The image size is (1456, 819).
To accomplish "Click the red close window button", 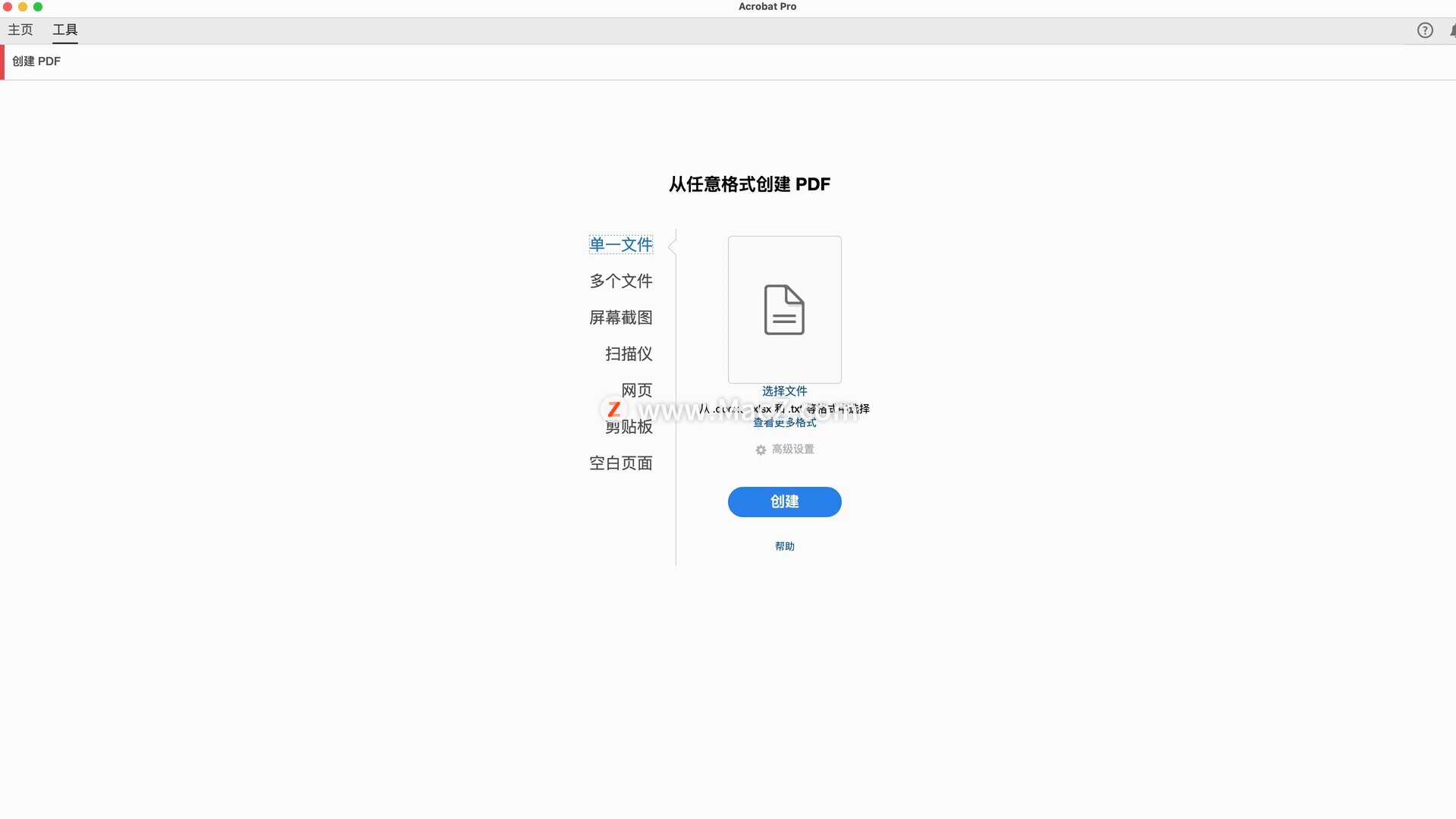I will point(8,7).
